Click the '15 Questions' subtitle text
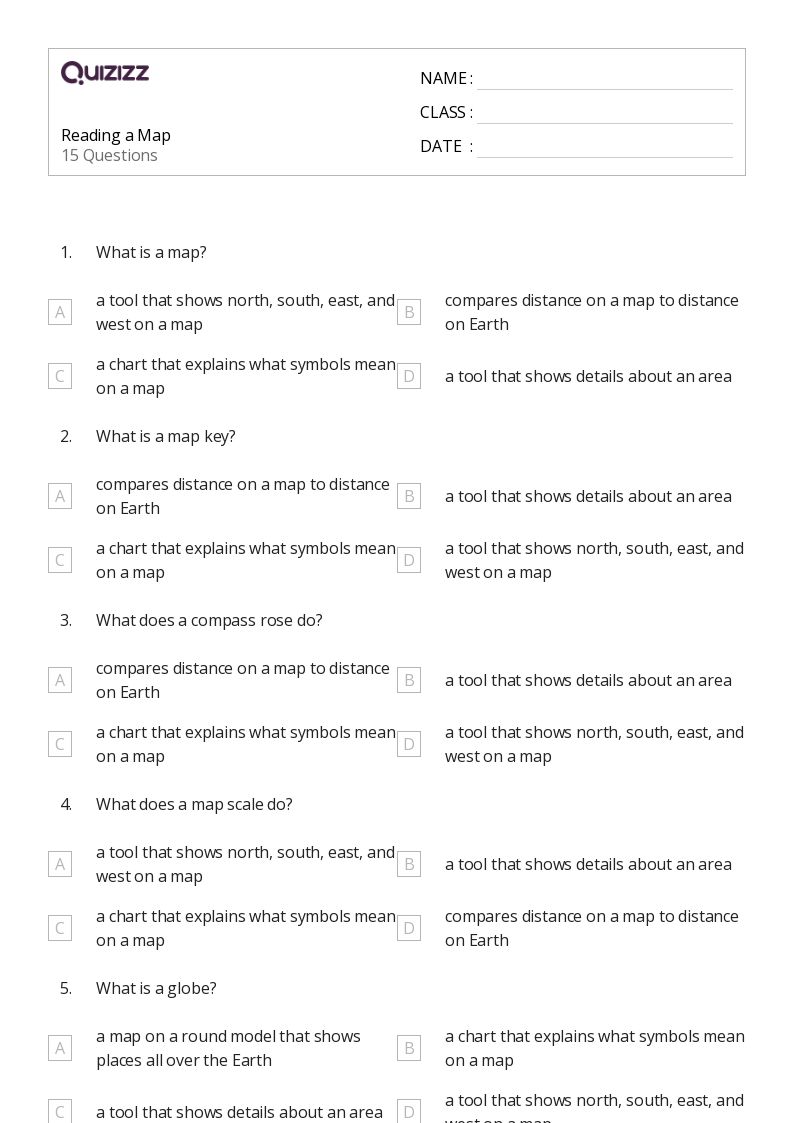Viewport: 794px width, 1123px height. pyautogui.click(x=109, y=155)
